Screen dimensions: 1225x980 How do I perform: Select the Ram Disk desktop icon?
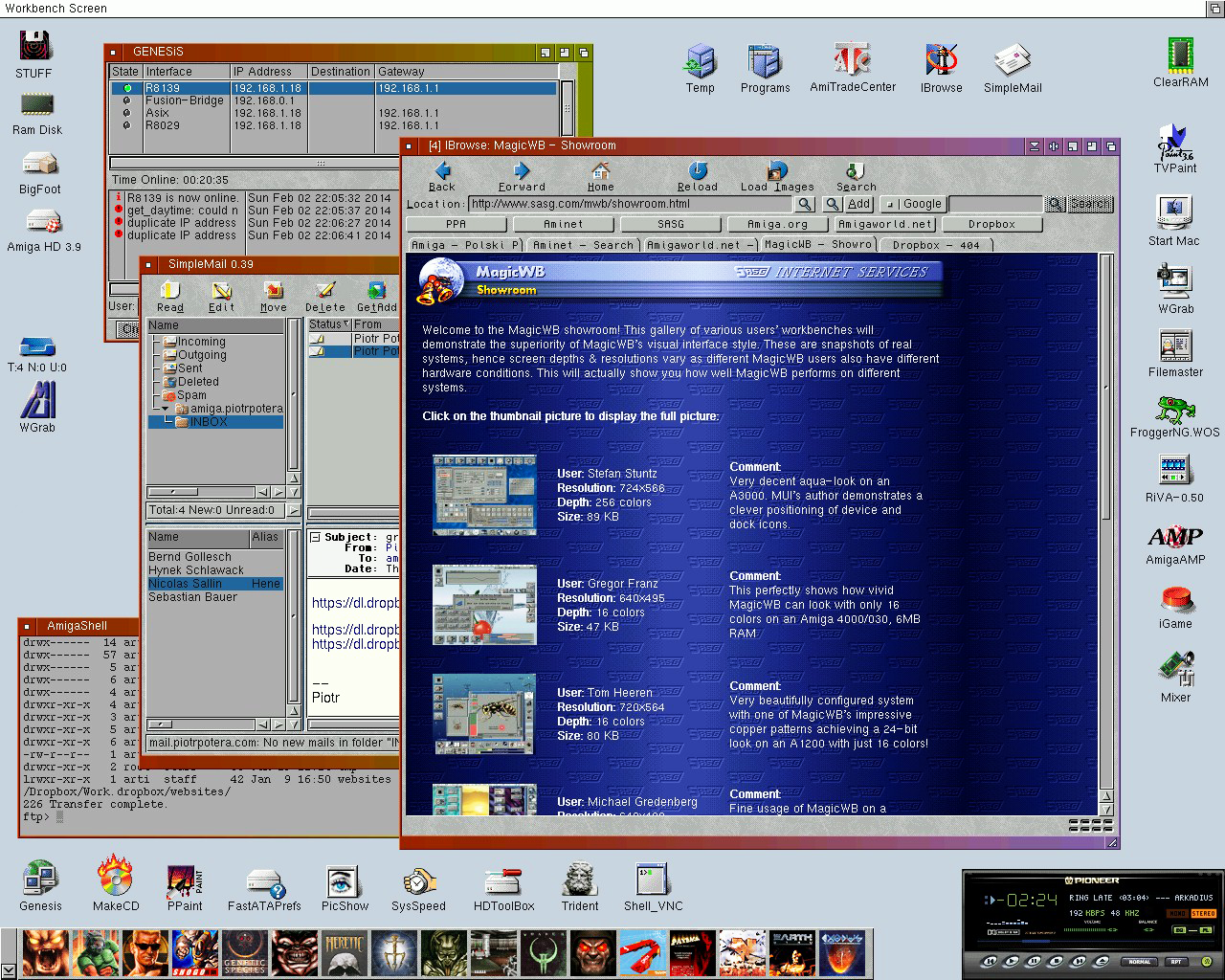[x=37, y=113]
